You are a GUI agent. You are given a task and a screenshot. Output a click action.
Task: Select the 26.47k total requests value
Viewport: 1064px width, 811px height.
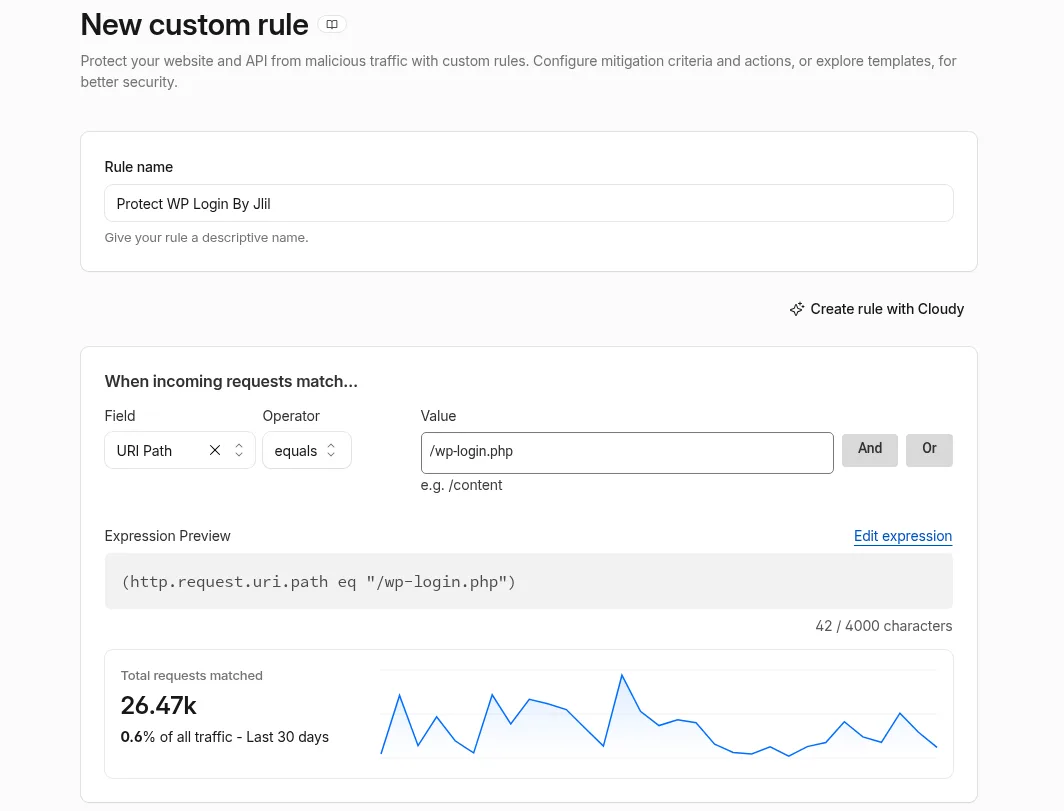click(159, 706)
